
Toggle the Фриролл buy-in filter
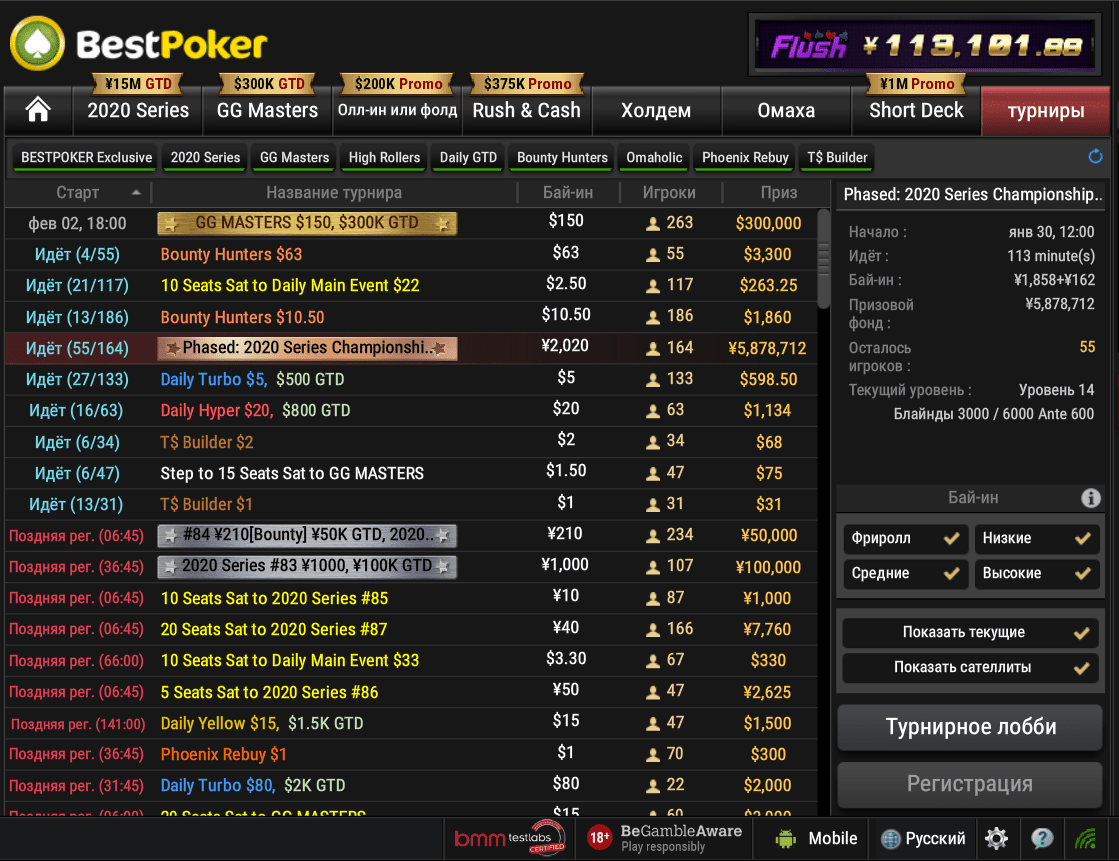click(905, 538)
